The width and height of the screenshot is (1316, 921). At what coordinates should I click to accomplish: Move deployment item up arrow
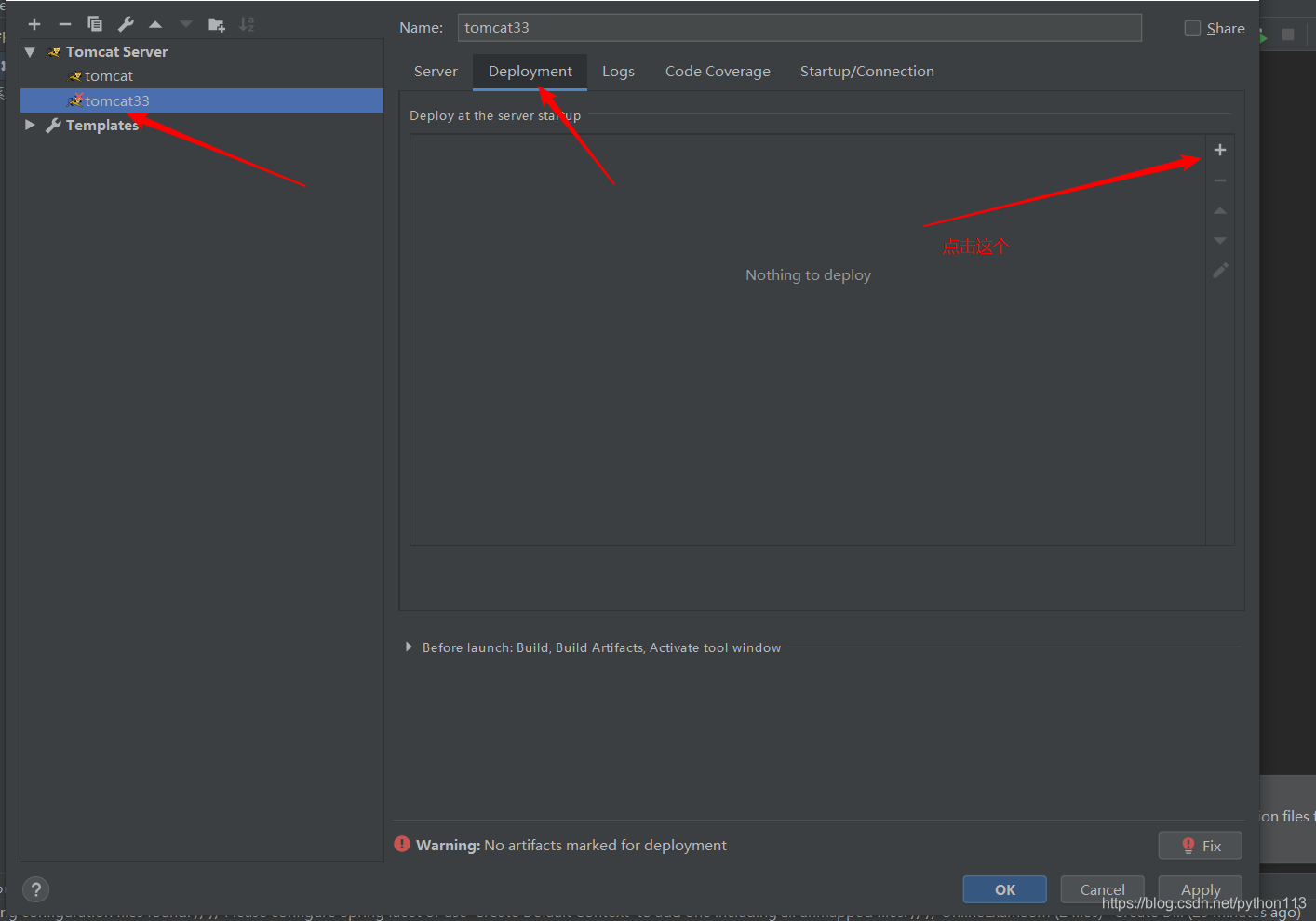click(1220, 211)
